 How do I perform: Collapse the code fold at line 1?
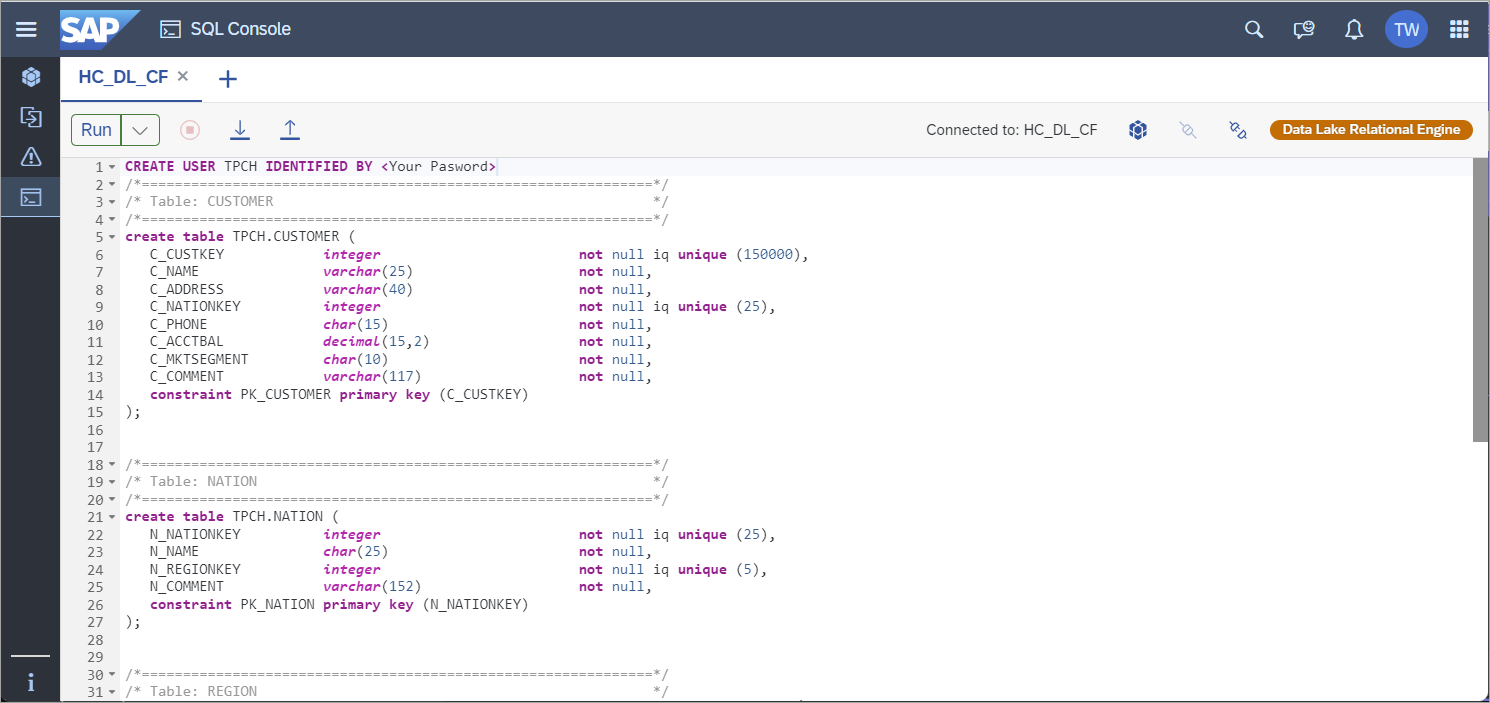112,168
